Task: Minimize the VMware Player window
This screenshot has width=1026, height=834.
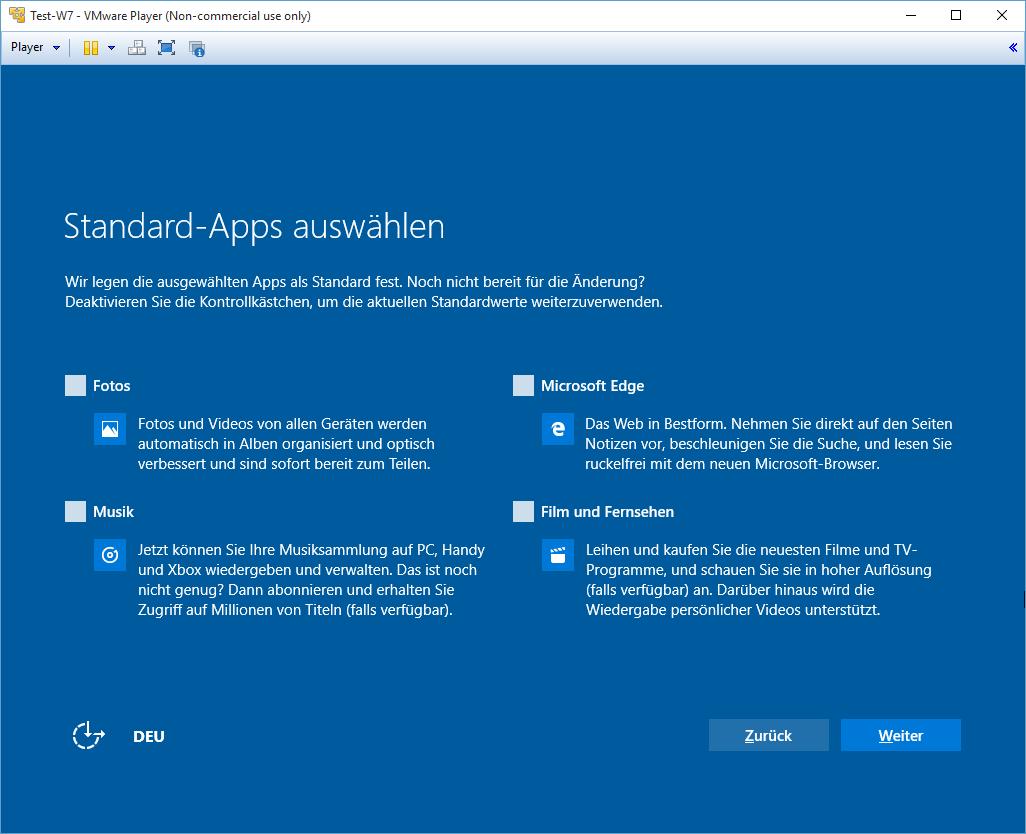Action: point(910,15)
